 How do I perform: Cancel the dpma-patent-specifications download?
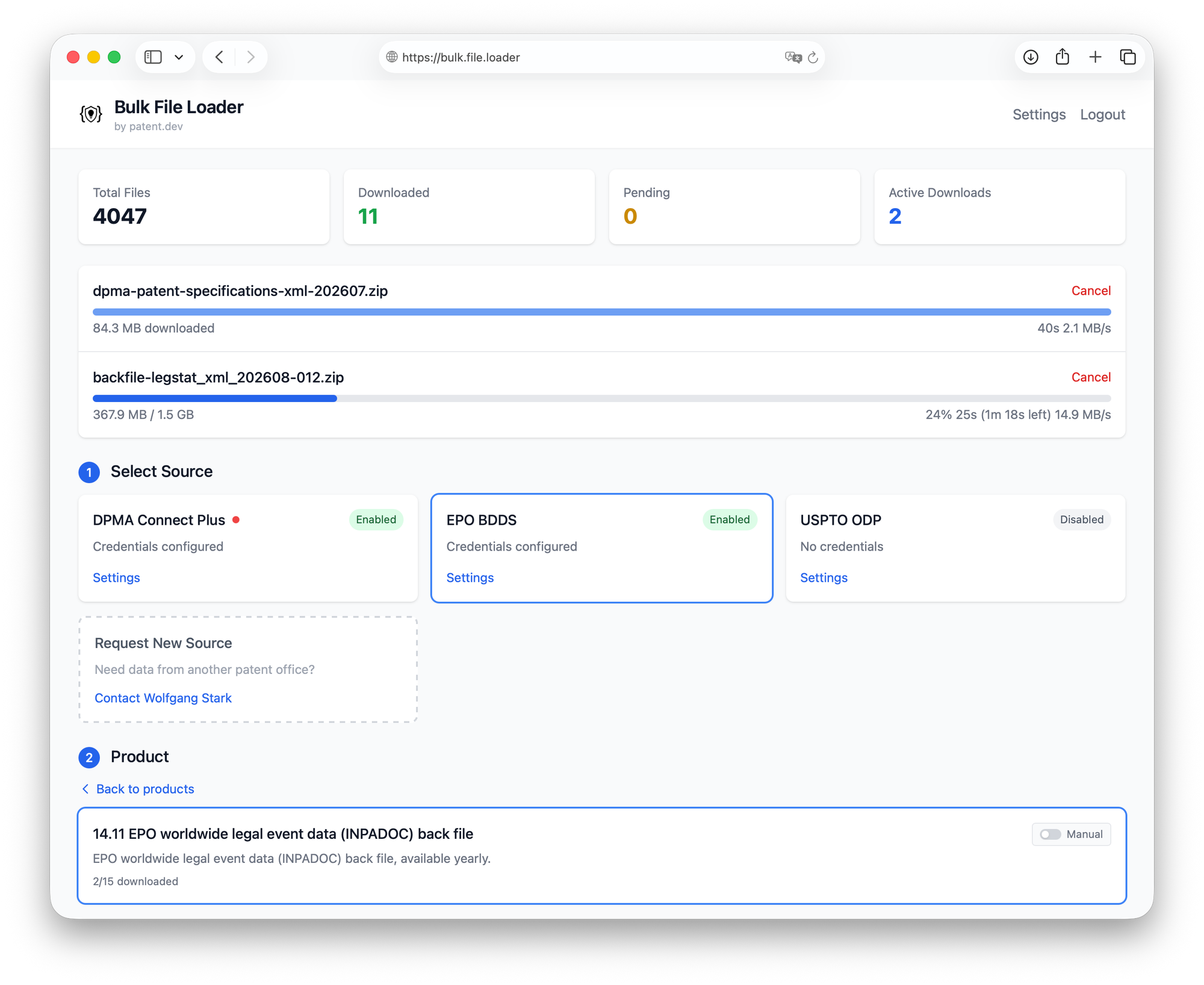click(x=1090, y=291)
